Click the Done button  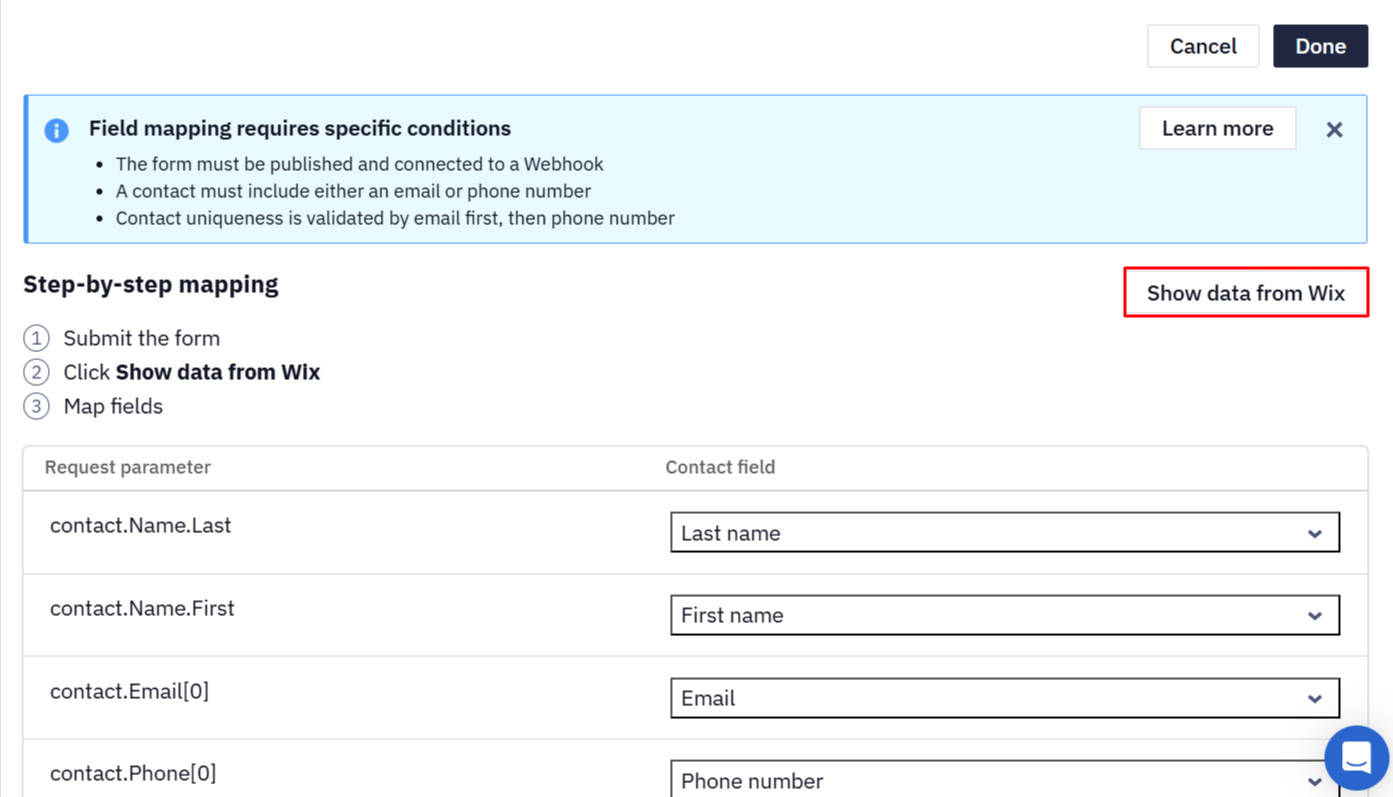[1320, 46]
